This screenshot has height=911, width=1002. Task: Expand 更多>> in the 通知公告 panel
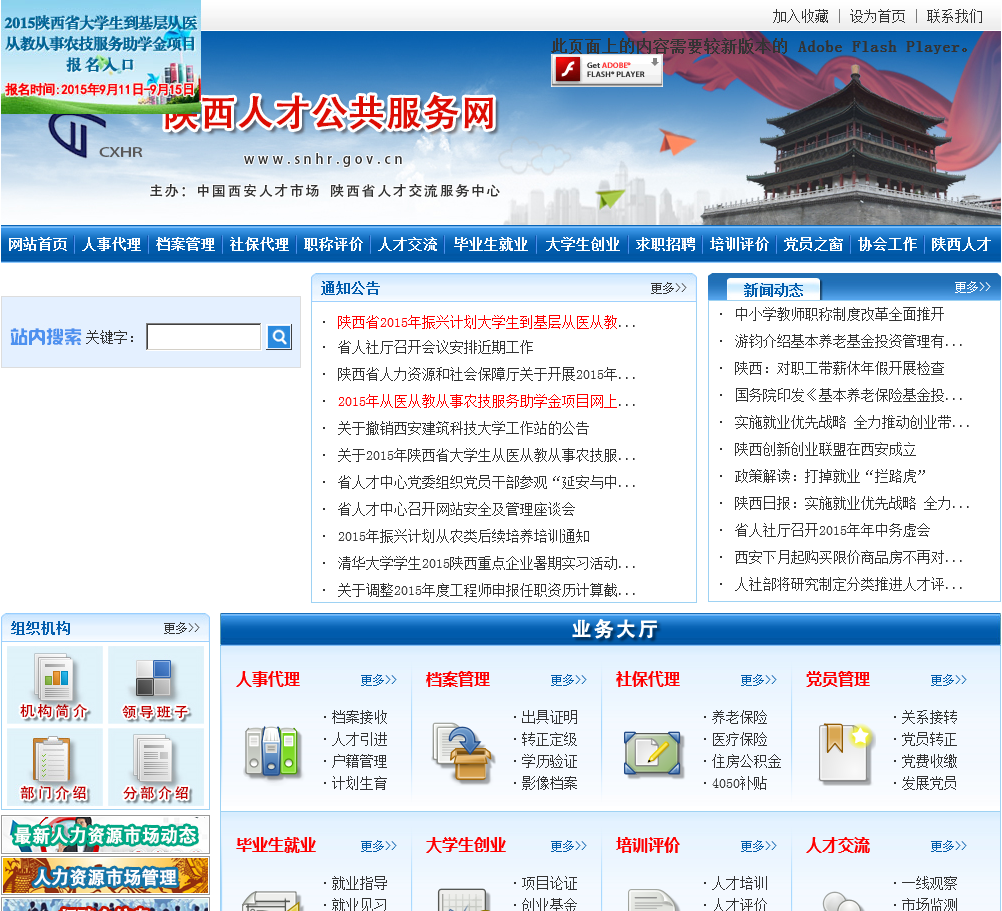[x=668, y=288]
